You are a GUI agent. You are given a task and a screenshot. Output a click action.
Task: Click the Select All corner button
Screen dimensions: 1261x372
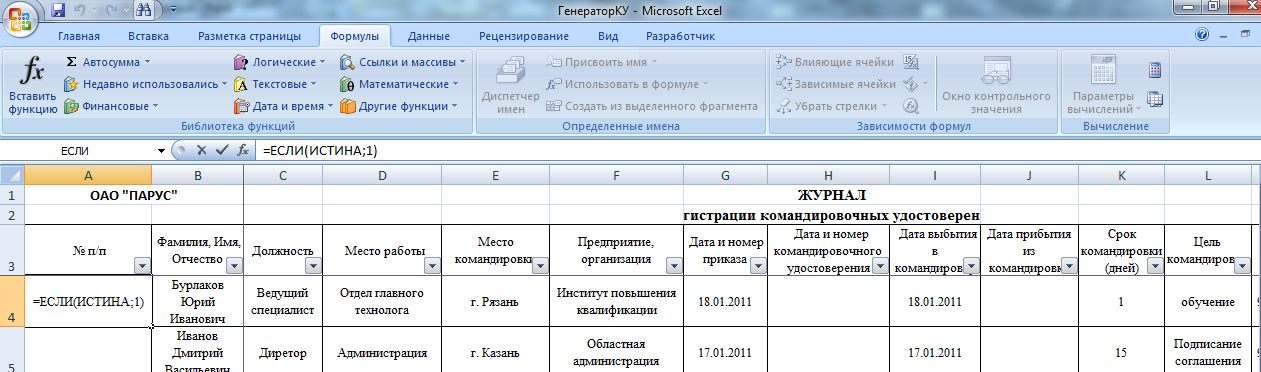pos(11,175)
